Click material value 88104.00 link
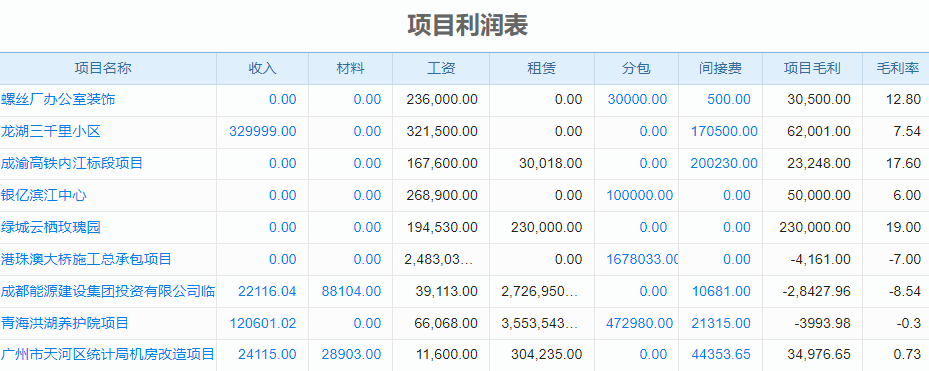This screenshot has height=371, width=929. coord(351,292)
